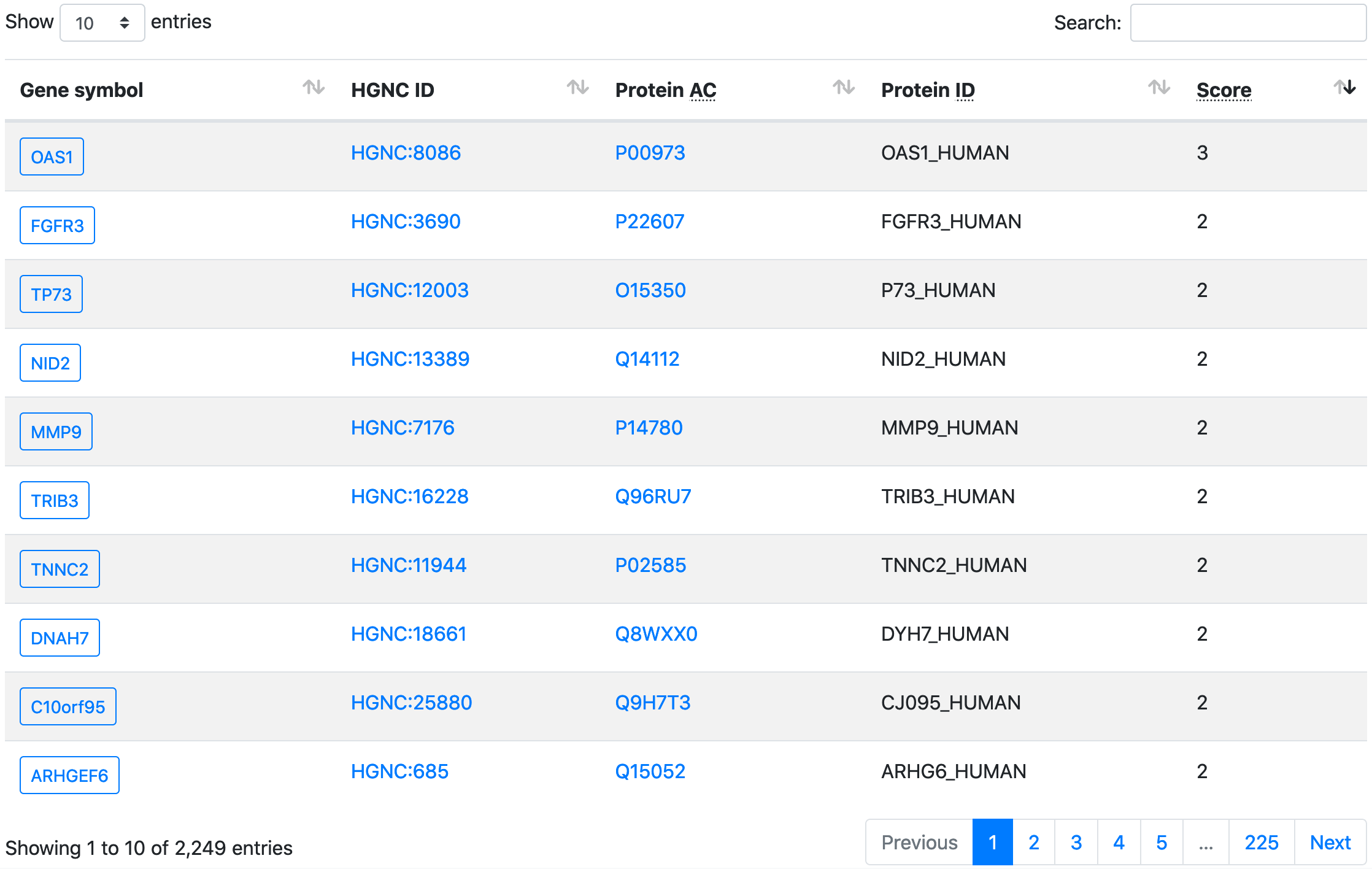This screenshot has width=1372, height=869.
Task: Click the Protein AC column header
Action: point(666,90)
